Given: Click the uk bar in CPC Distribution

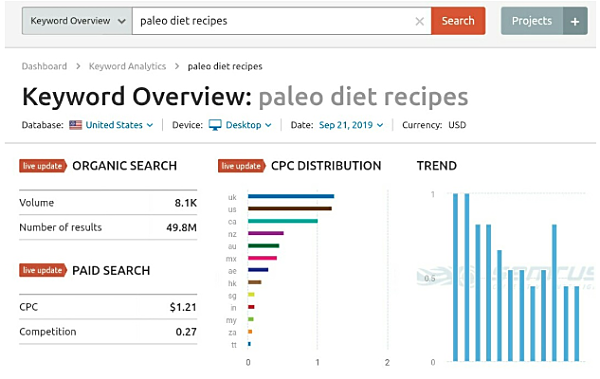Looking at the screenshot, I should point(291,196).
